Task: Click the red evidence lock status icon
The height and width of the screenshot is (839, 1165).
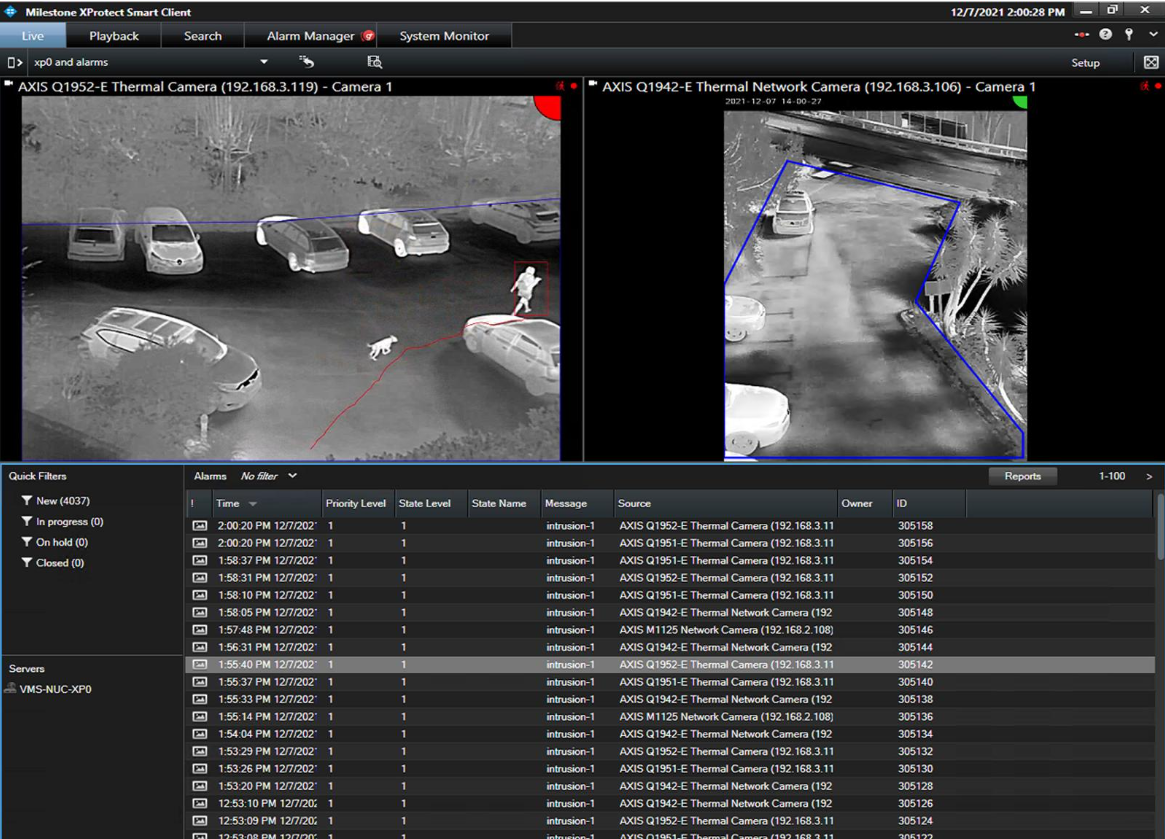Action: tap(1081, 35)
